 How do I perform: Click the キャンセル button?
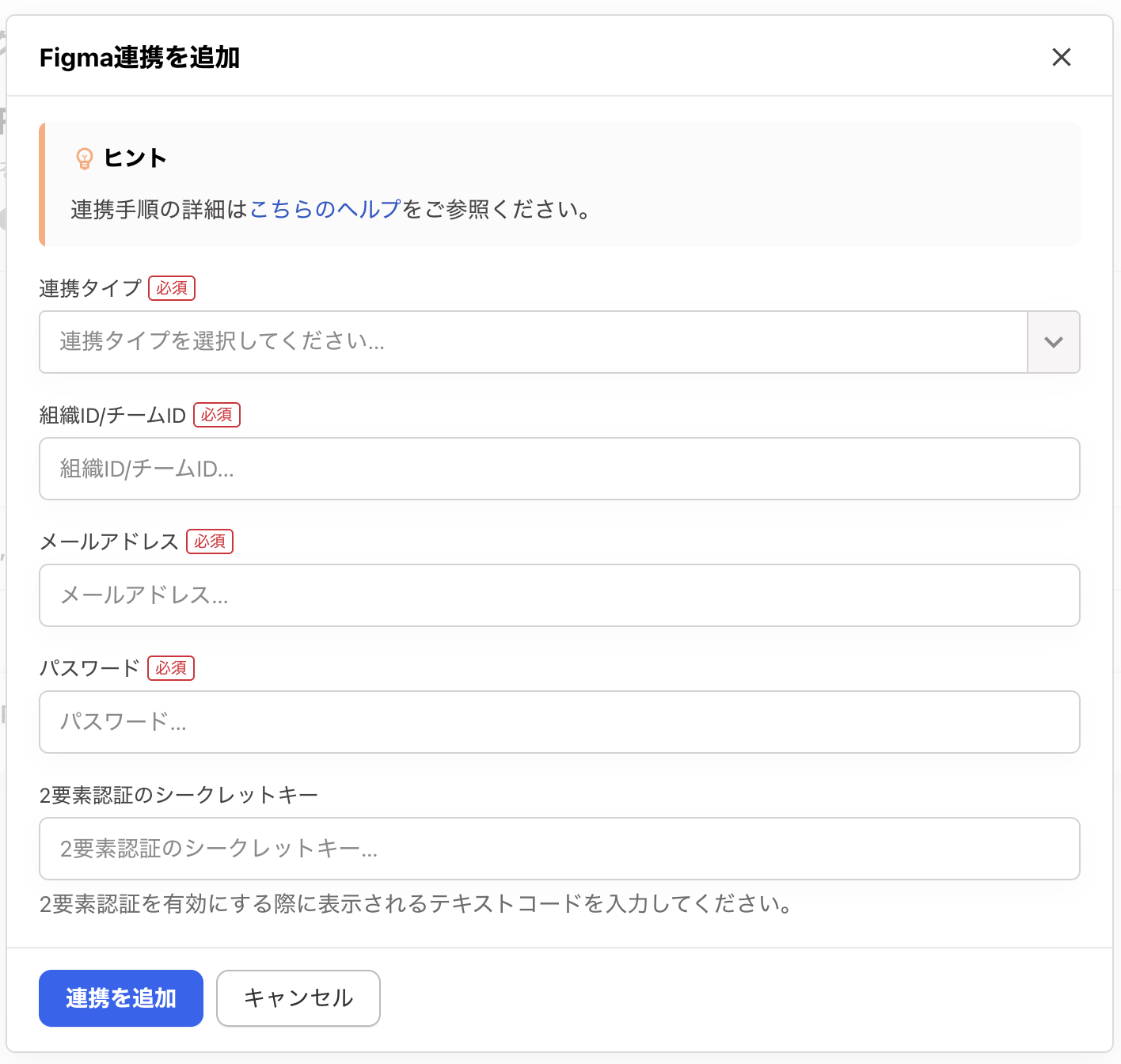tap(298, 998)
